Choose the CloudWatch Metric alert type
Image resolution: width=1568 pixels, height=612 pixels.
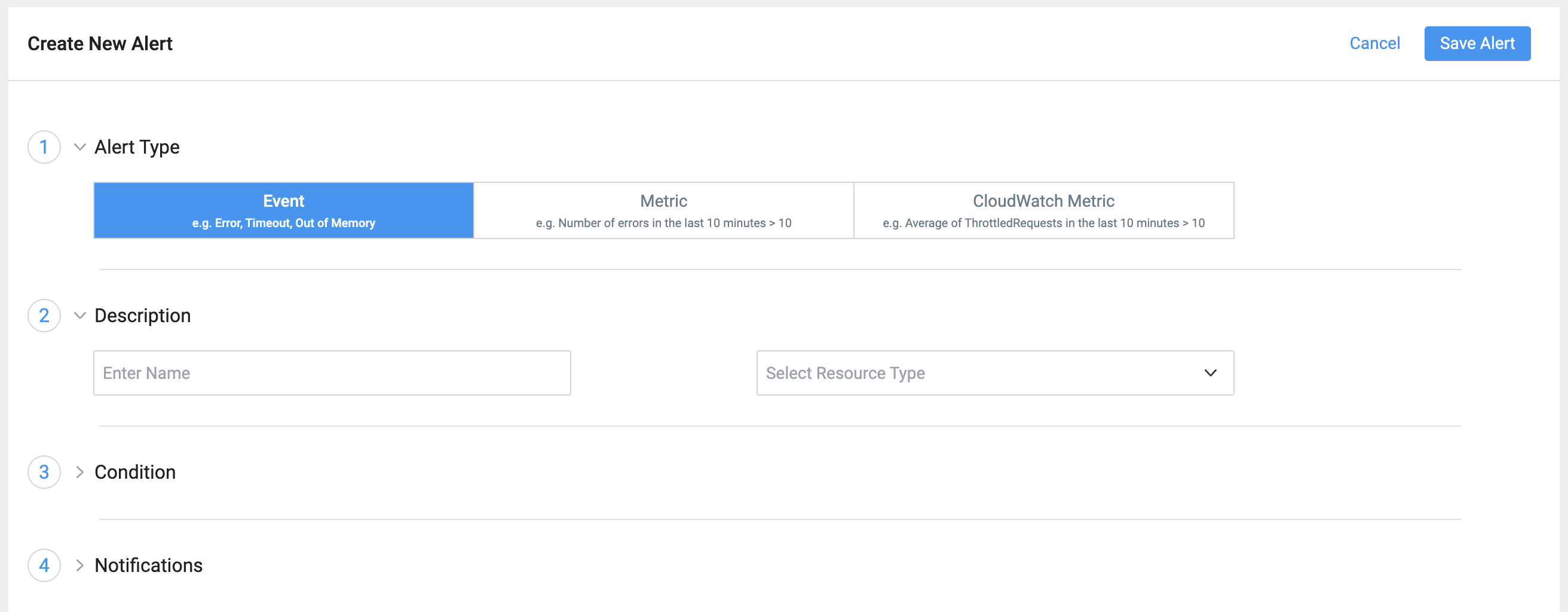[1043, 210]
